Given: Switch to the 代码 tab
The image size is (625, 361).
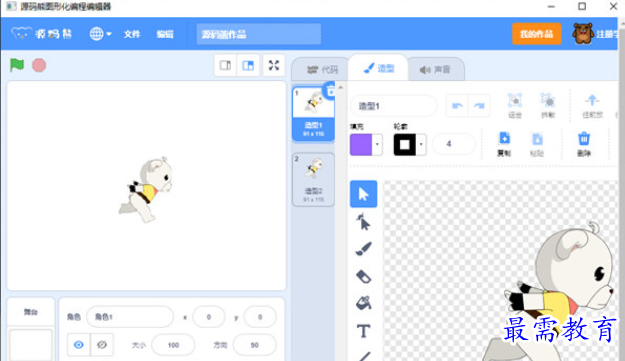Looking at the screenshot, I should point(322,70).
